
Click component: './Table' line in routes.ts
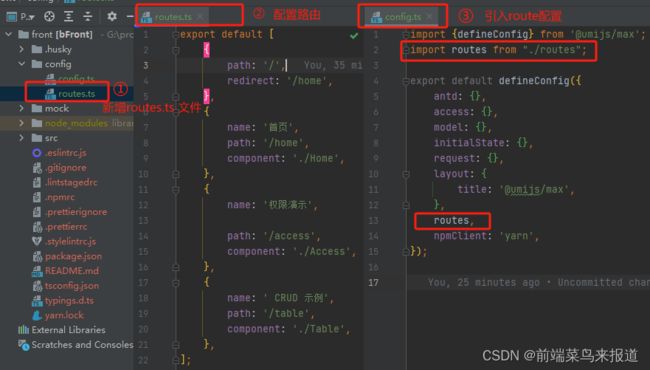(x=289, y=329)
